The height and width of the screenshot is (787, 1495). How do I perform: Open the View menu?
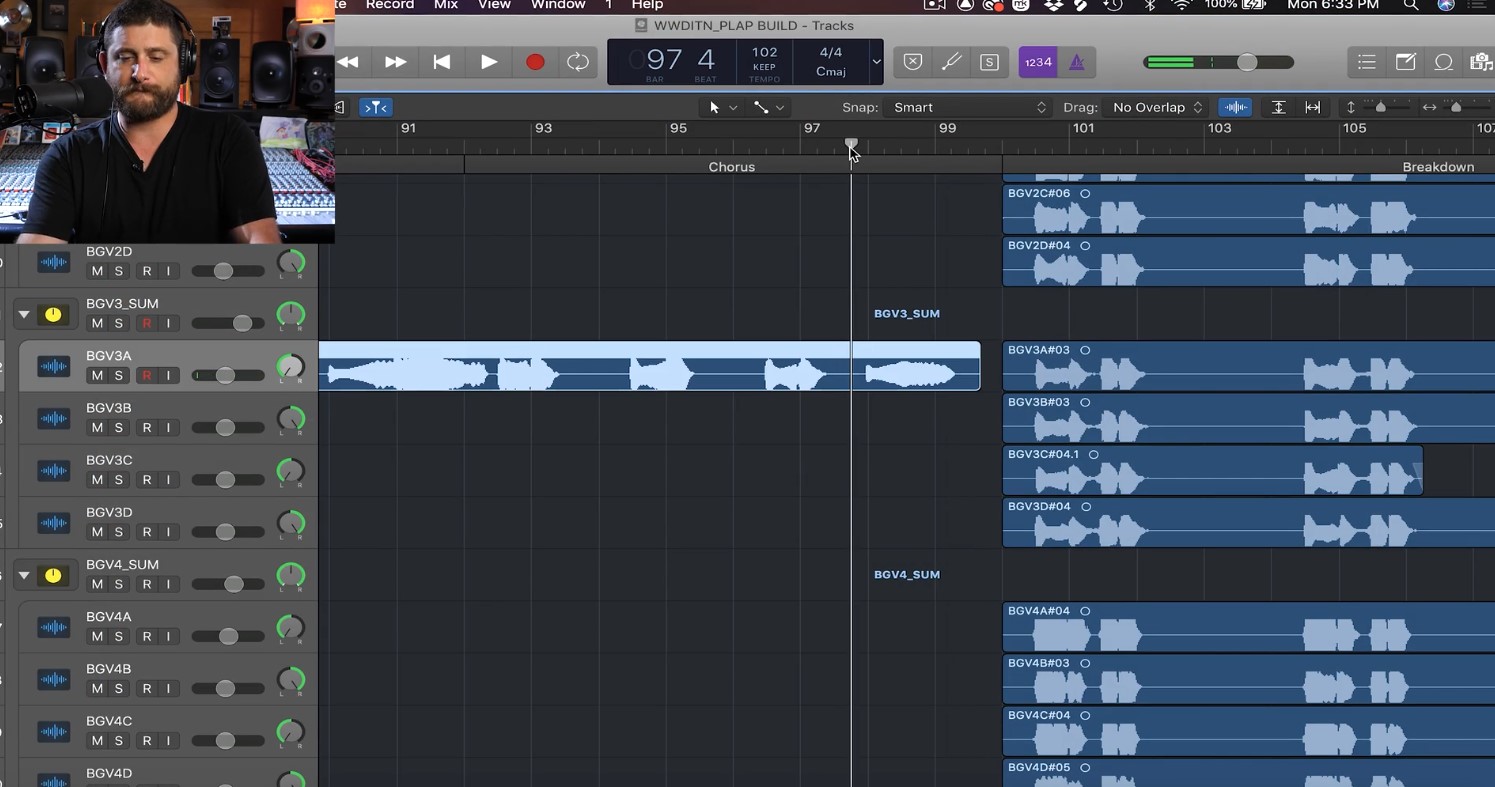pos(494,5)
